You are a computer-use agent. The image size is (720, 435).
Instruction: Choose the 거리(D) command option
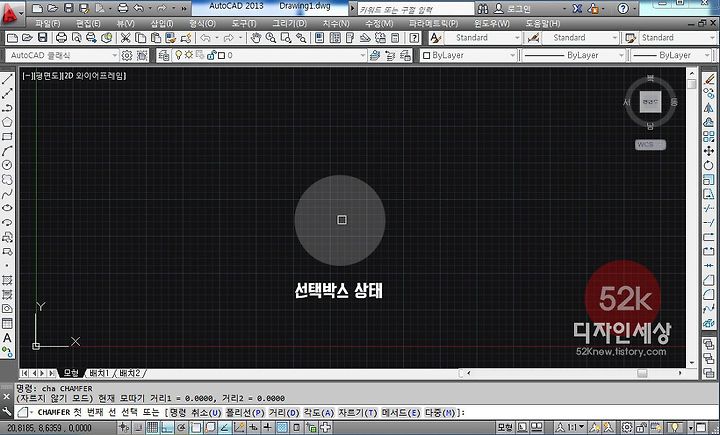point(284,412)
